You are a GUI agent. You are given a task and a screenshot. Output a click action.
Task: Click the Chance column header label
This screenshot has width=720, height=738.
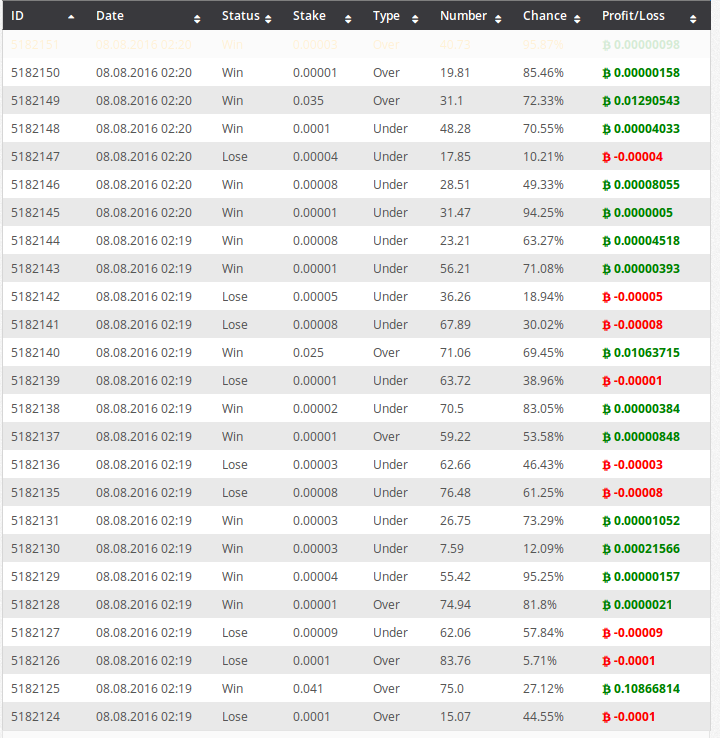[x=545, y=16]
